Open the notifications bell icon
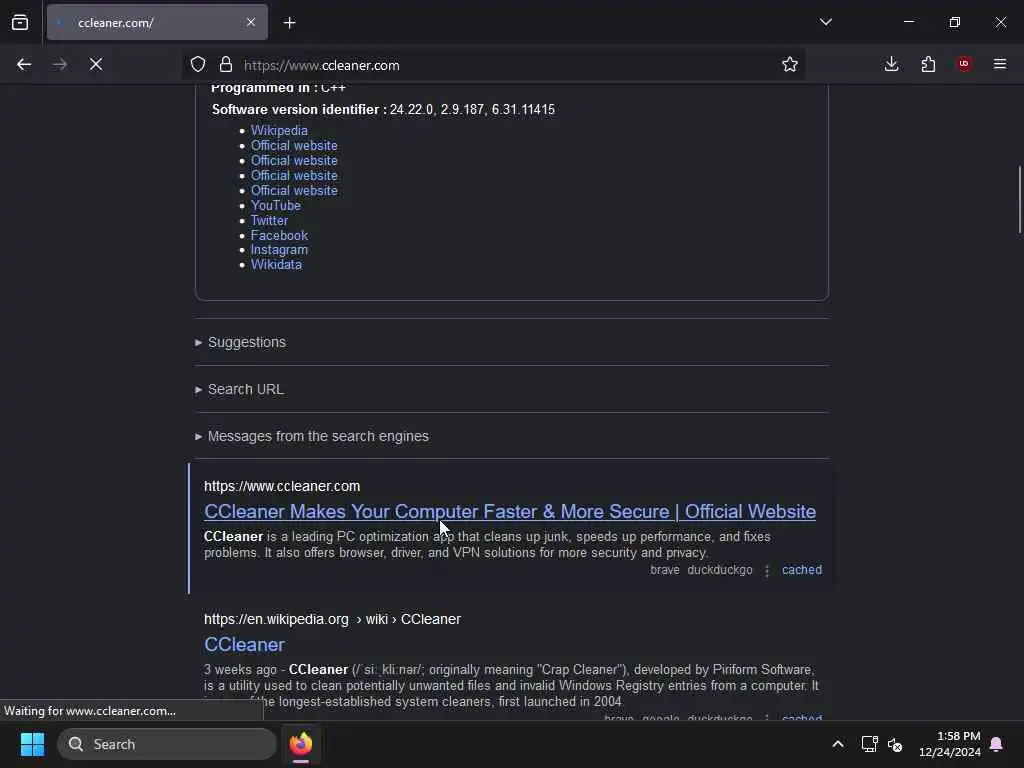Image resolution: width=1024 pixels, height=768 pixels. point(997,744)
